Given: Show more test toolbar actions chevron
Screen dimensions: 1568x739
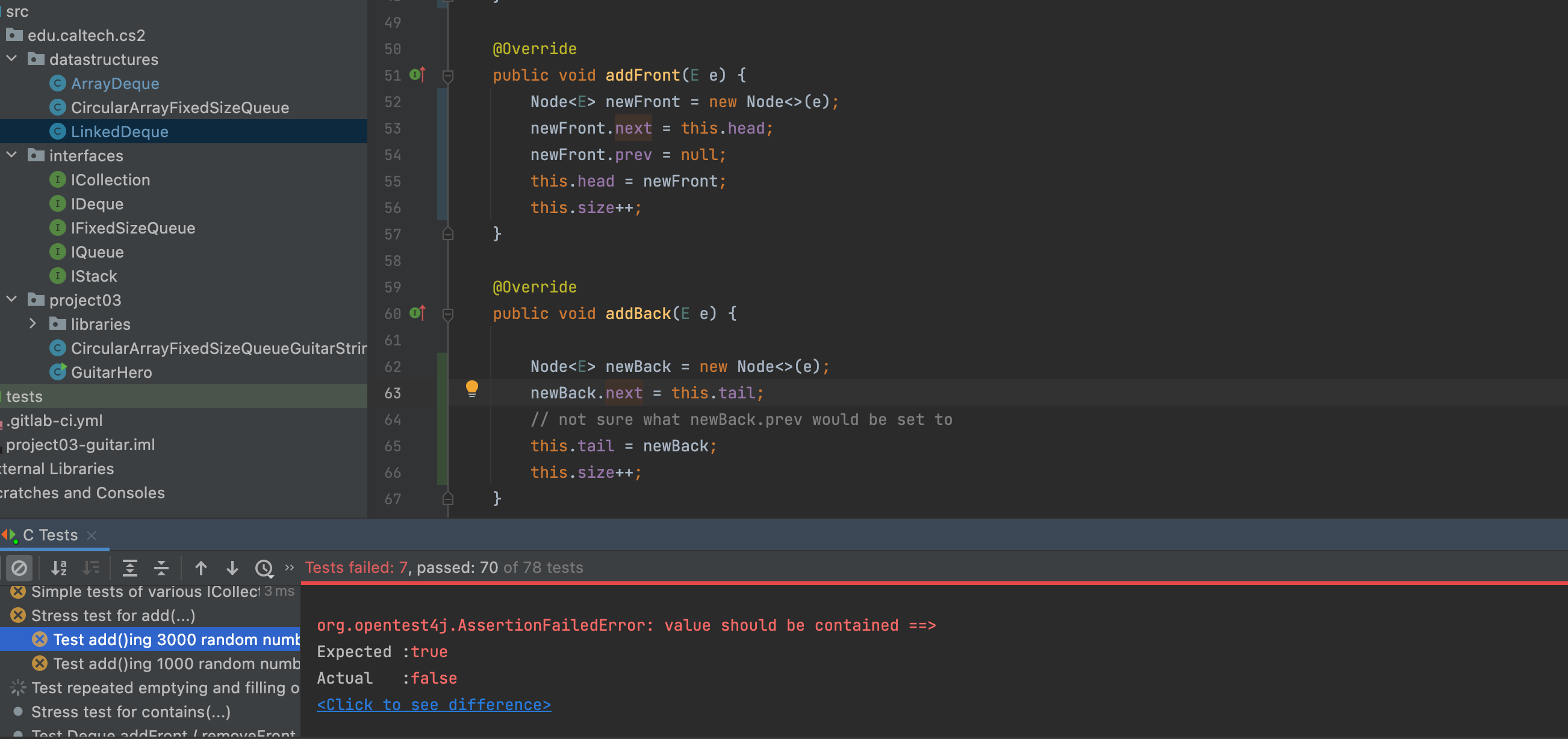Looking at the screenshot, I should pyautogui.click(x=290, y=567).
